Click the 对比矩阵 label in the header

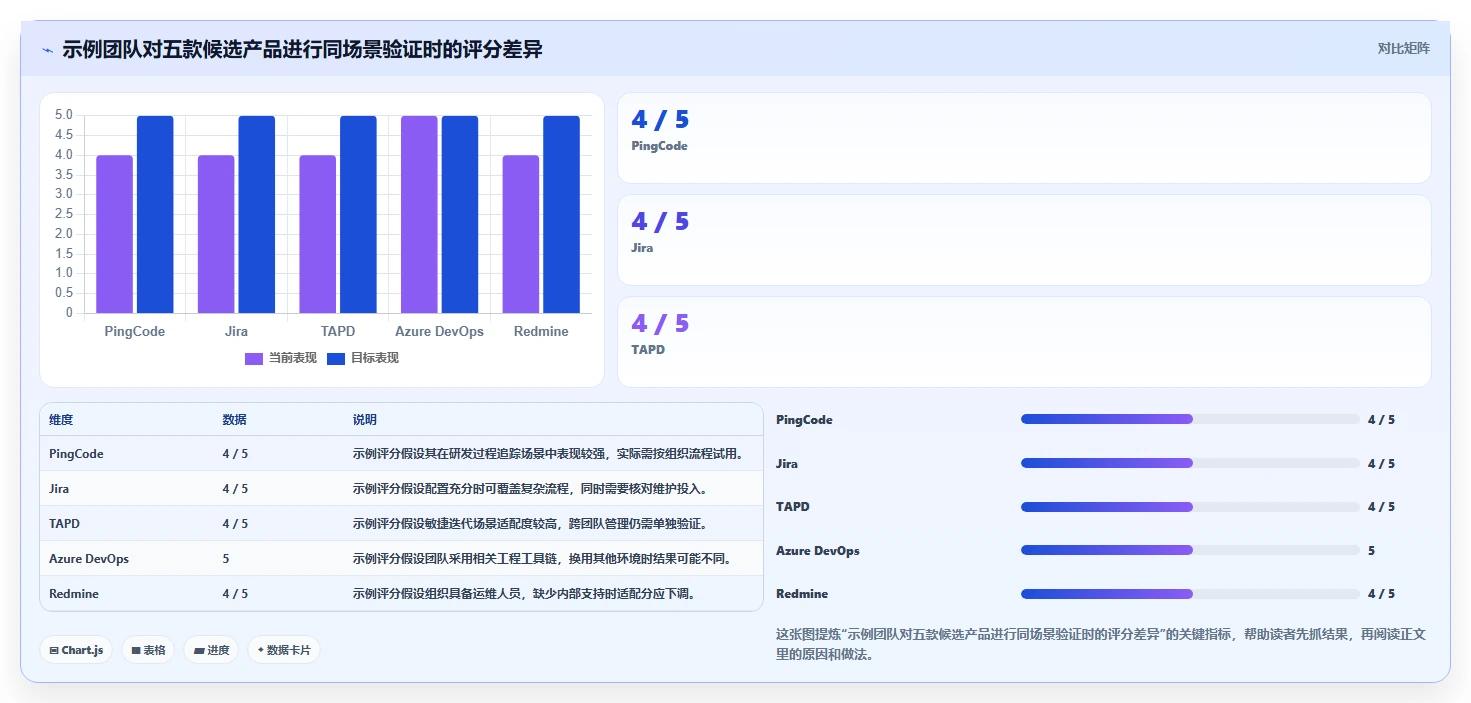pos(1403,48)
